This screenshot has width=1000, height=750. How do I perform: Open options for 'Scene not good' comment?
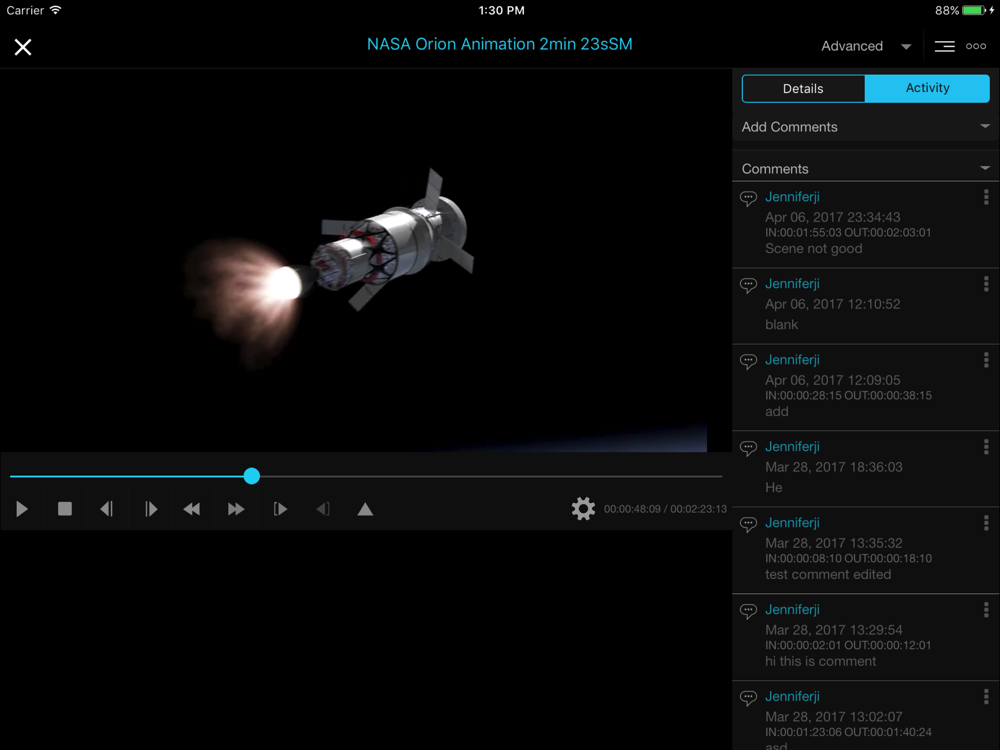(x=986, y=197)
